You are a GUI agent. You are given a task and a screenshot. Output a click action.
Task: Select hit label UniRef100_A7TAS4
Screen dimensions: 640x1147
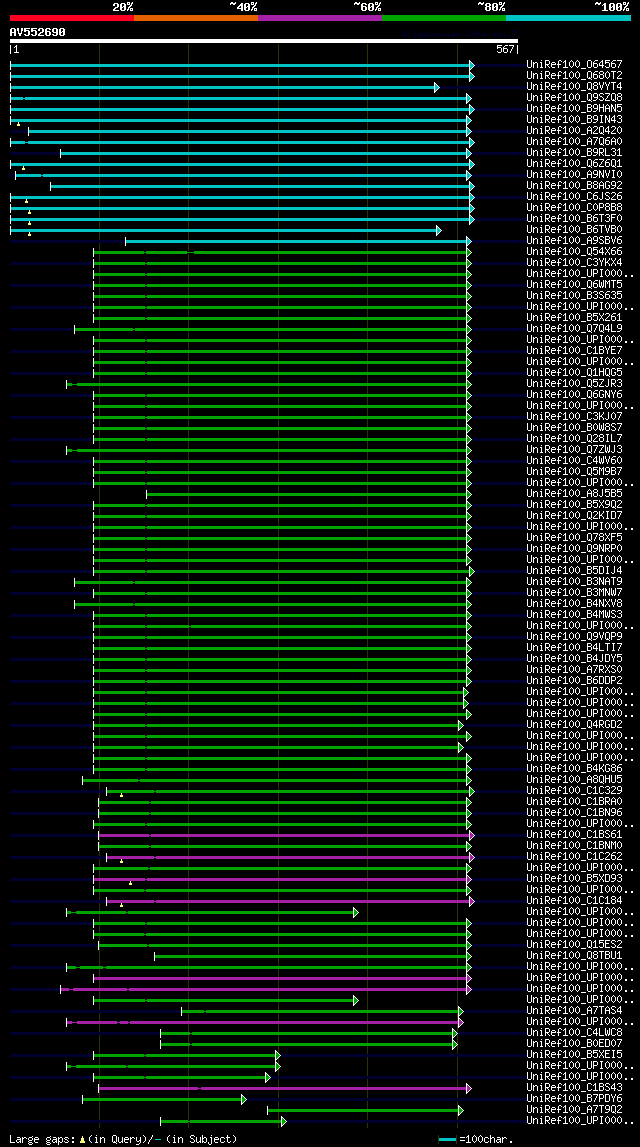574,1011
